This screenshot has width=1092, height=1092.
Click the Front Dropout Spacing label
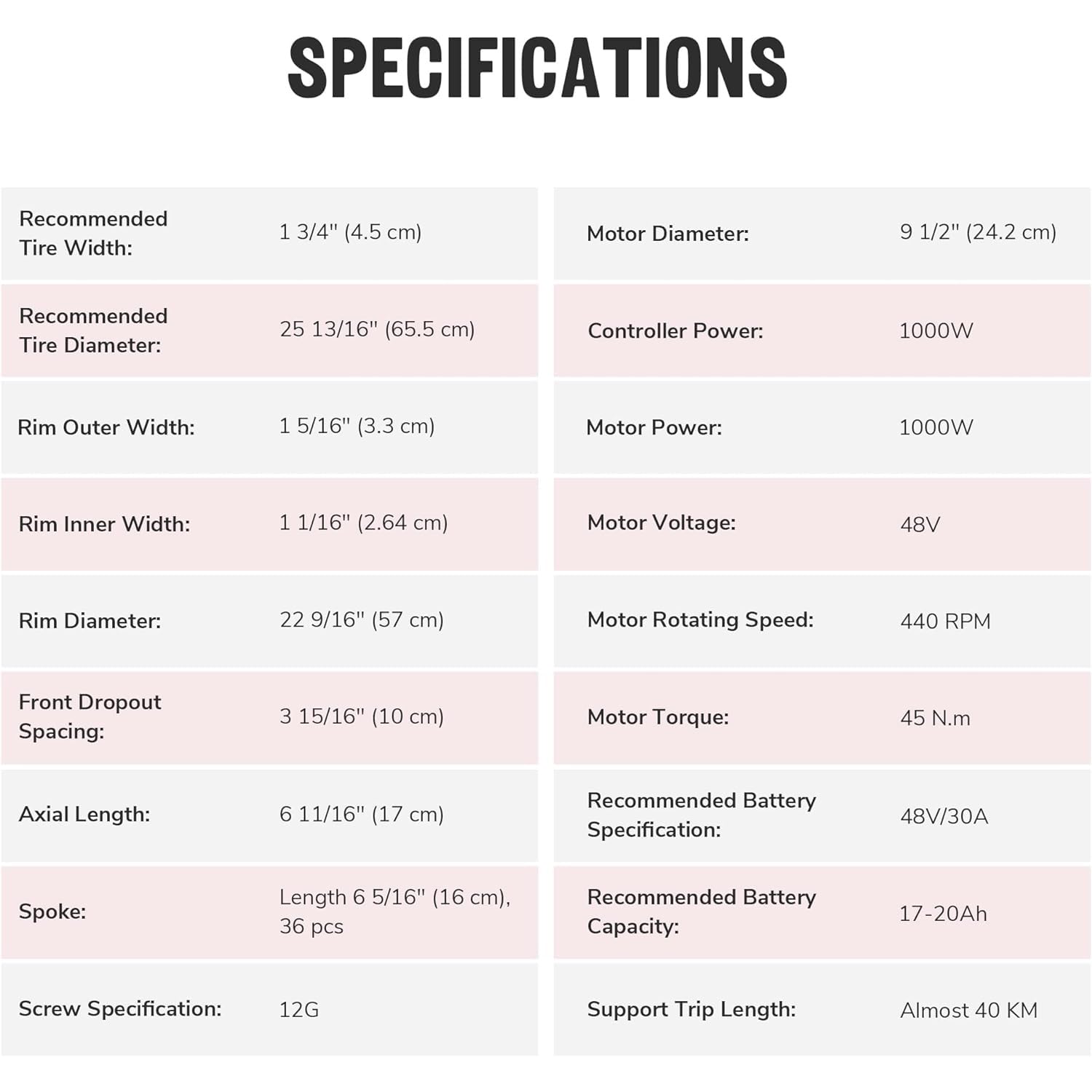[x=90, y=716]
